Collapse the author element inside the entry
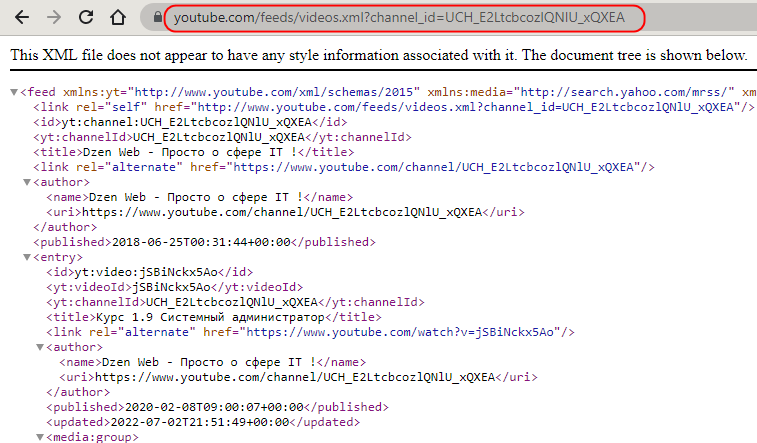The height and width of the screenshot is (443, 757). tap(40, 347)
